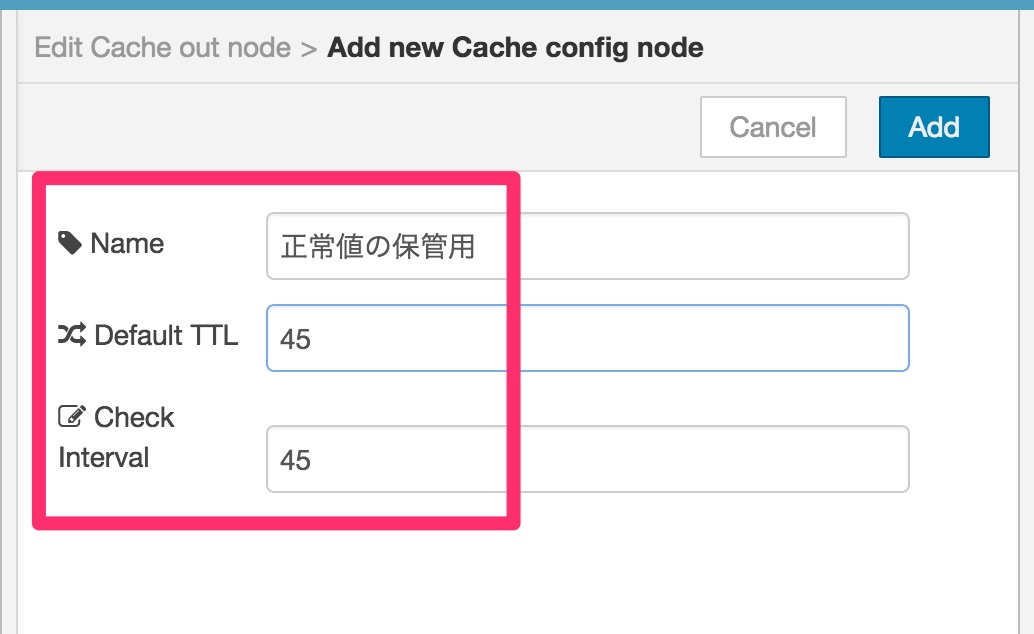
Task: Click the Add new Cache config node title
Action: tap(515, 48)
